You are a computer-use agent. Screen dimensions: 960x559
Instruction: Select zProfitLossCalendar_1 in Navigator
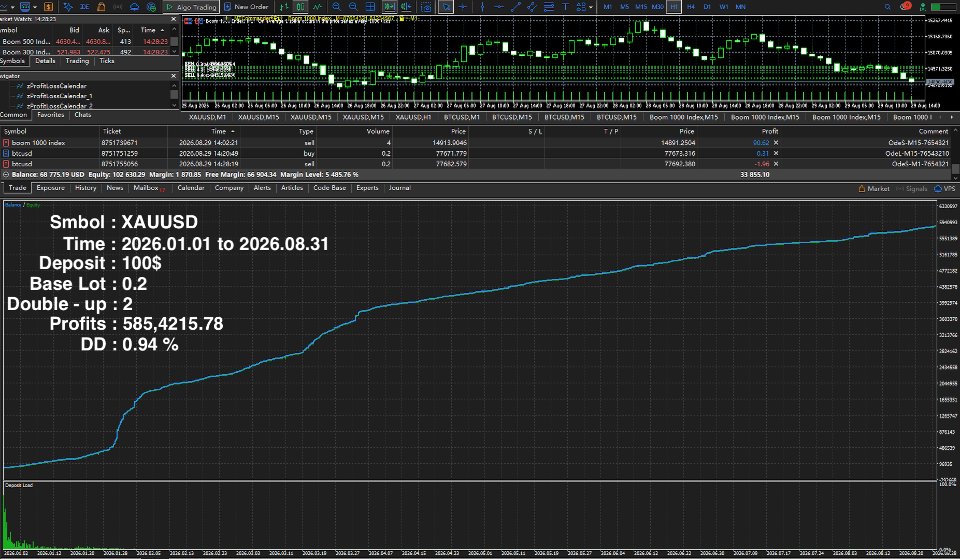tap(59, 96)
